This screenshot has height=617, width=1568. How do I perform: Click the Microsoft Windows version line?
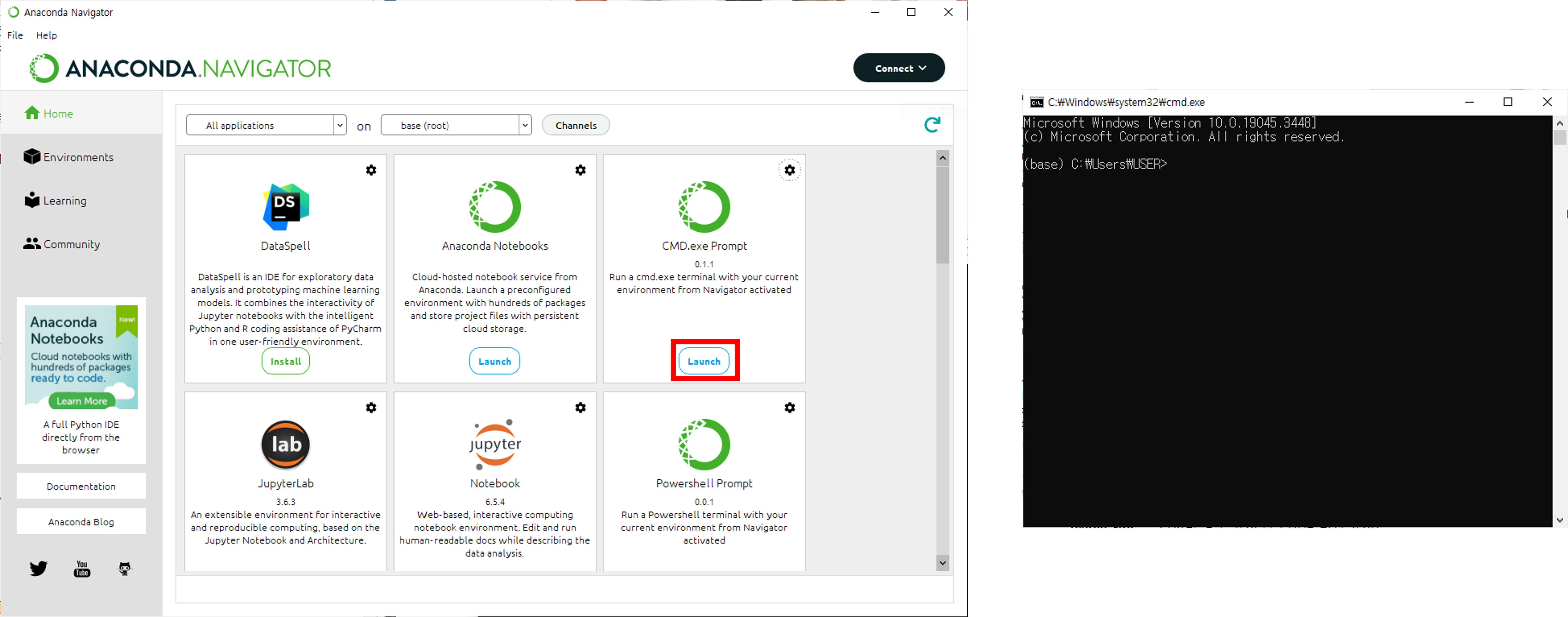coord(1169,123)
